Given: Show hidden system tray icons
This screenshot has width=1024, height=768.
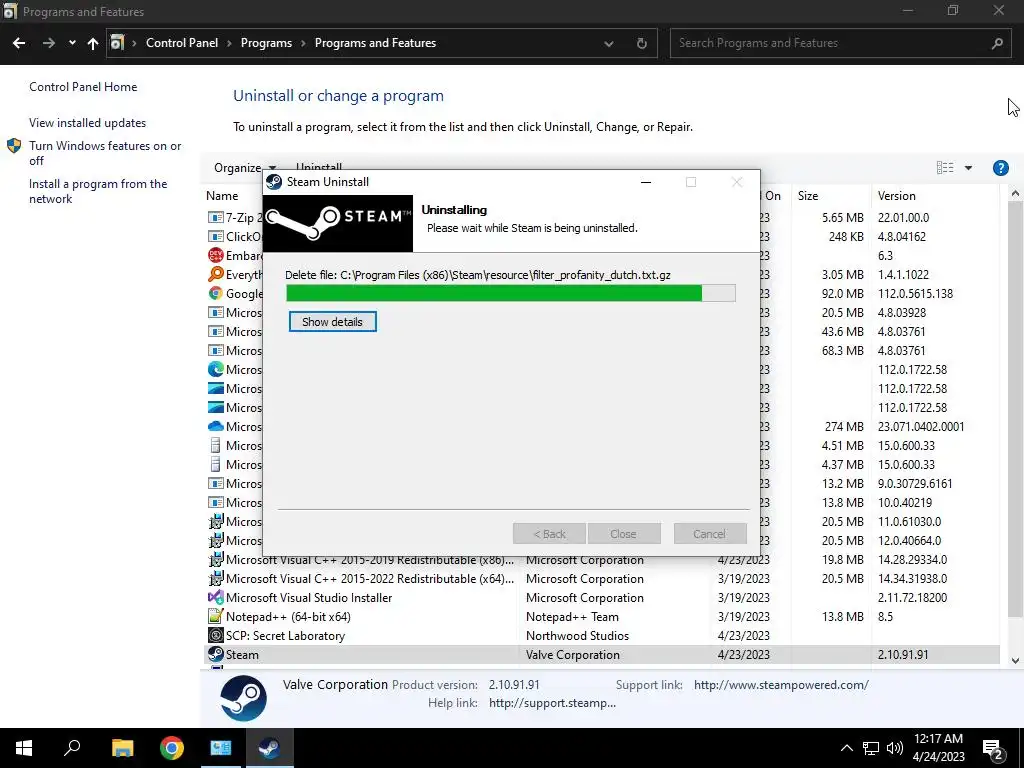Looking at the screenshot, I should [x=846, y=748].
